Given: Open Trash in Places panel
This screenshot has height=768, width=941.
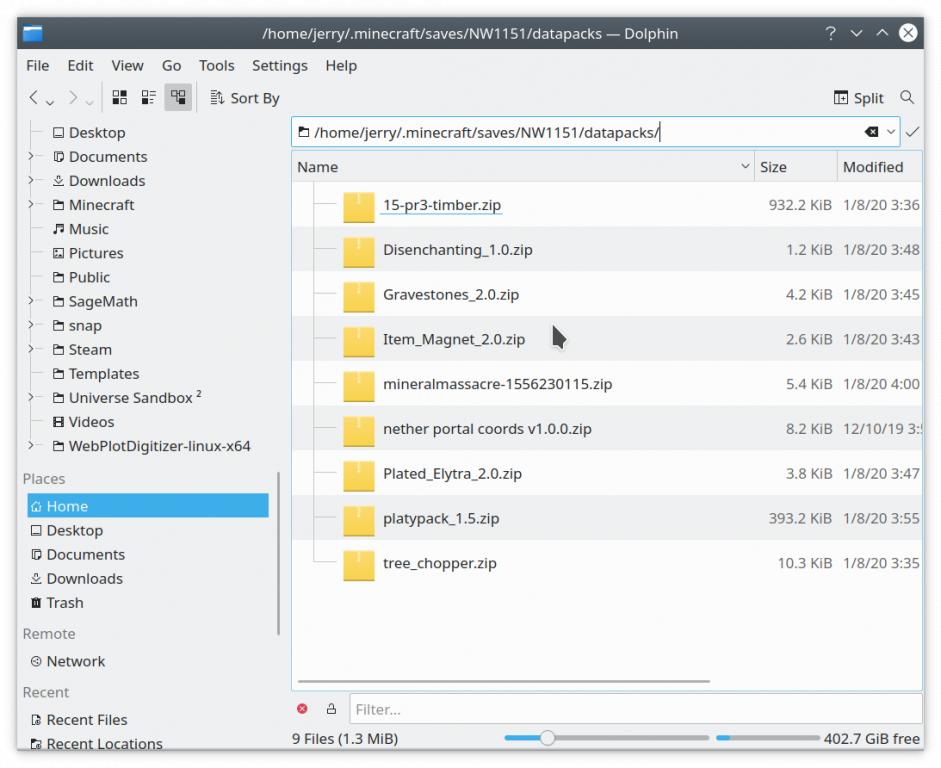Looking at the screenshot, I should (x=65, y=603).
